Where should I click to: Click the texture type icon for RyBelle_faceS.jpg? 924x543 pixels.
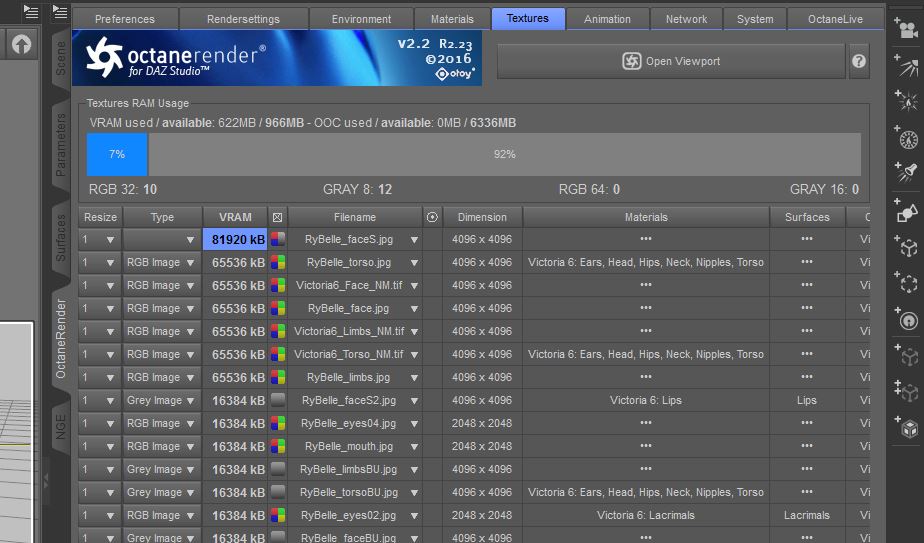click(278, 239)
